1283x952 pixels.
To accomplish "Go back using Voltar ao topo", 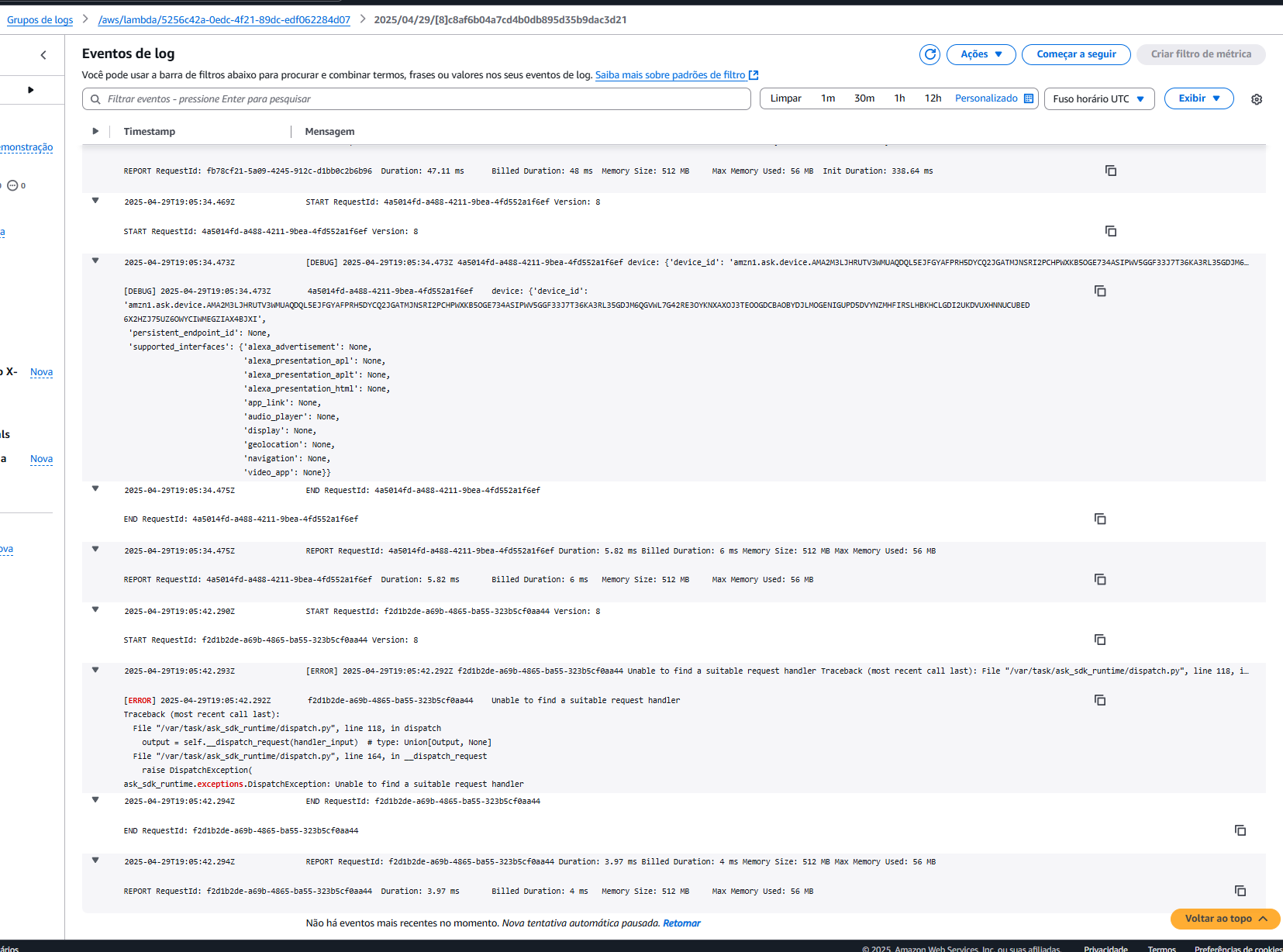I will (x=1225, y=919).
